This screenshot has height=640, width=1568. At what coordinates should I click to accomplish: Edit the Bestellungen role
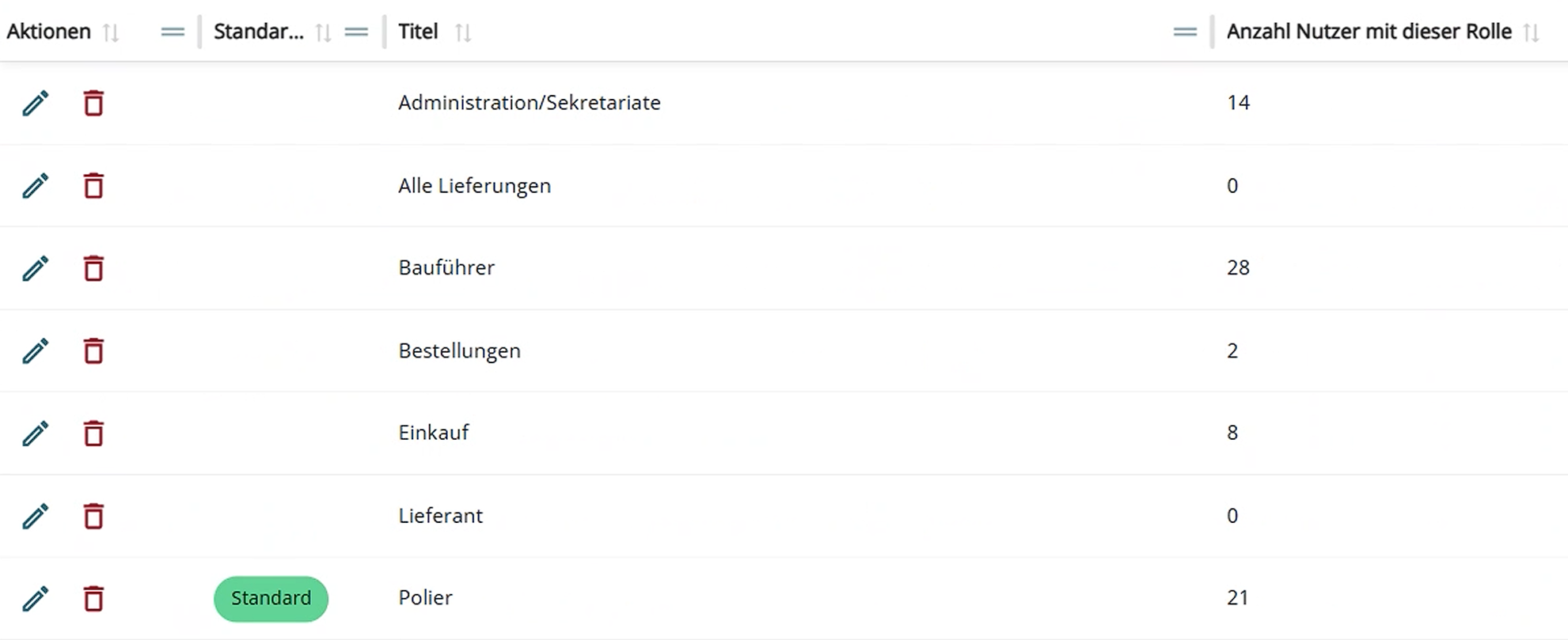(35, 351)
